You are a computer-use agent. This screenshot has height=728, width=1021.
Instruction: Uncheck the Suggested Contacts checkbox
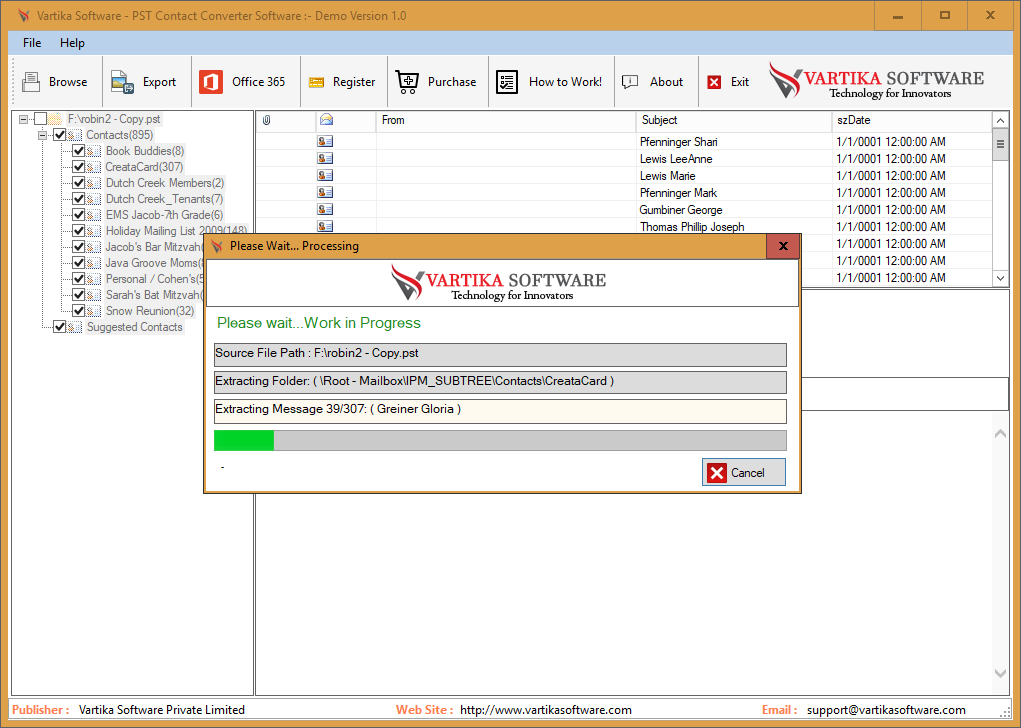coord(59,327)
